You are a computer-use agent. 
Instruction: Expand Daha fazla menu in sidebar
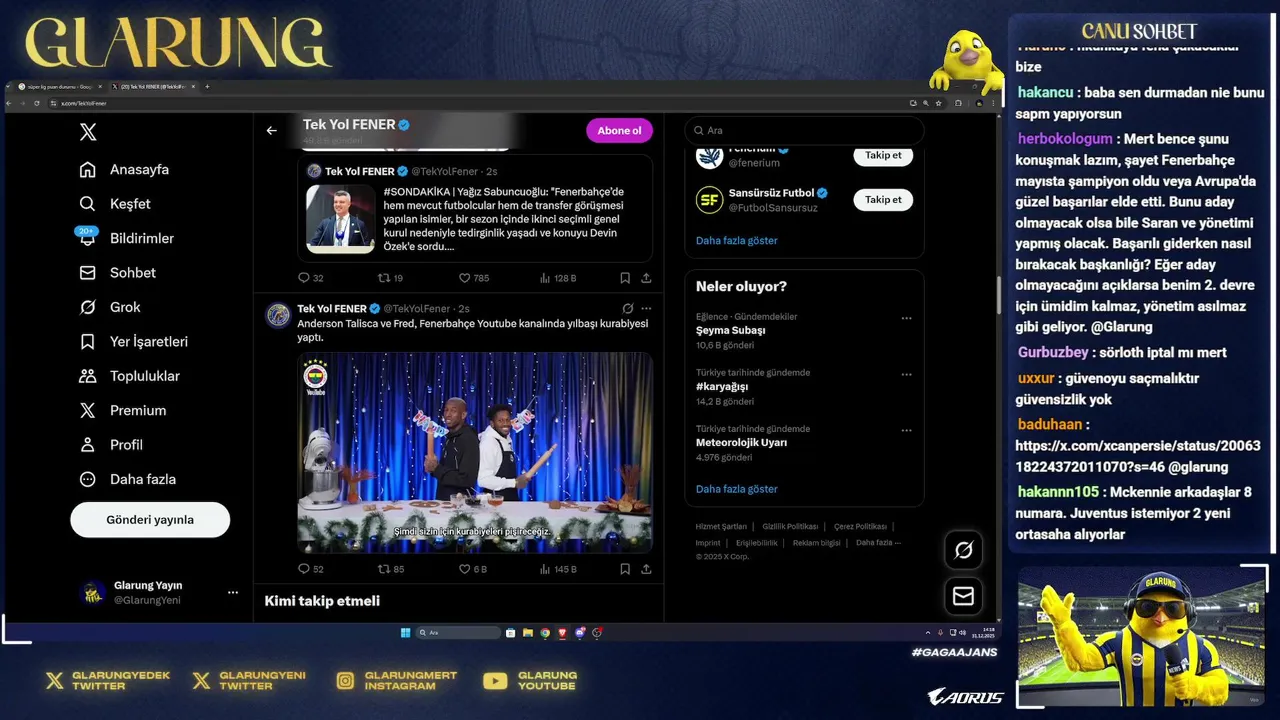[127, 479]
